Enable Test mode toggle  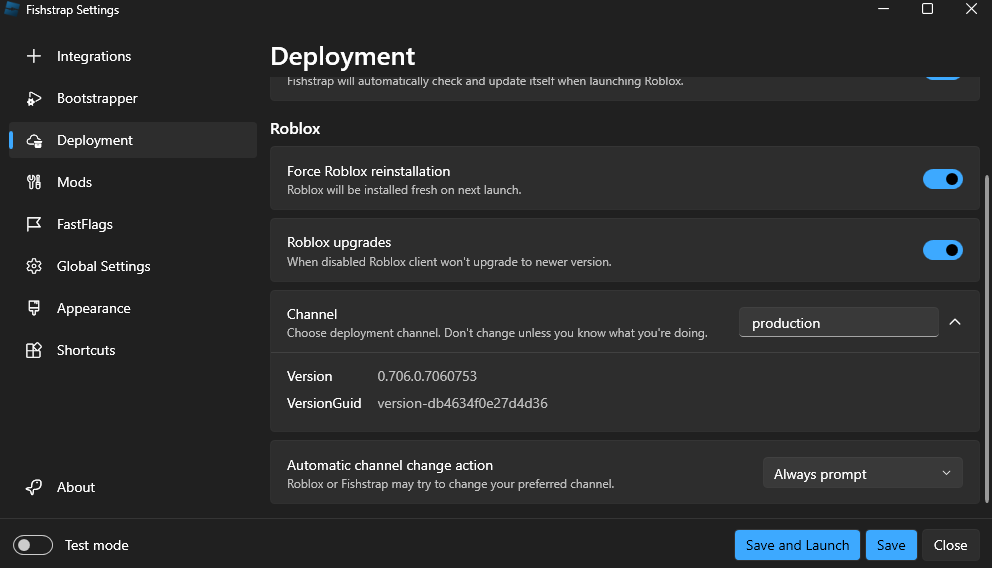click(x=33, y=545)
